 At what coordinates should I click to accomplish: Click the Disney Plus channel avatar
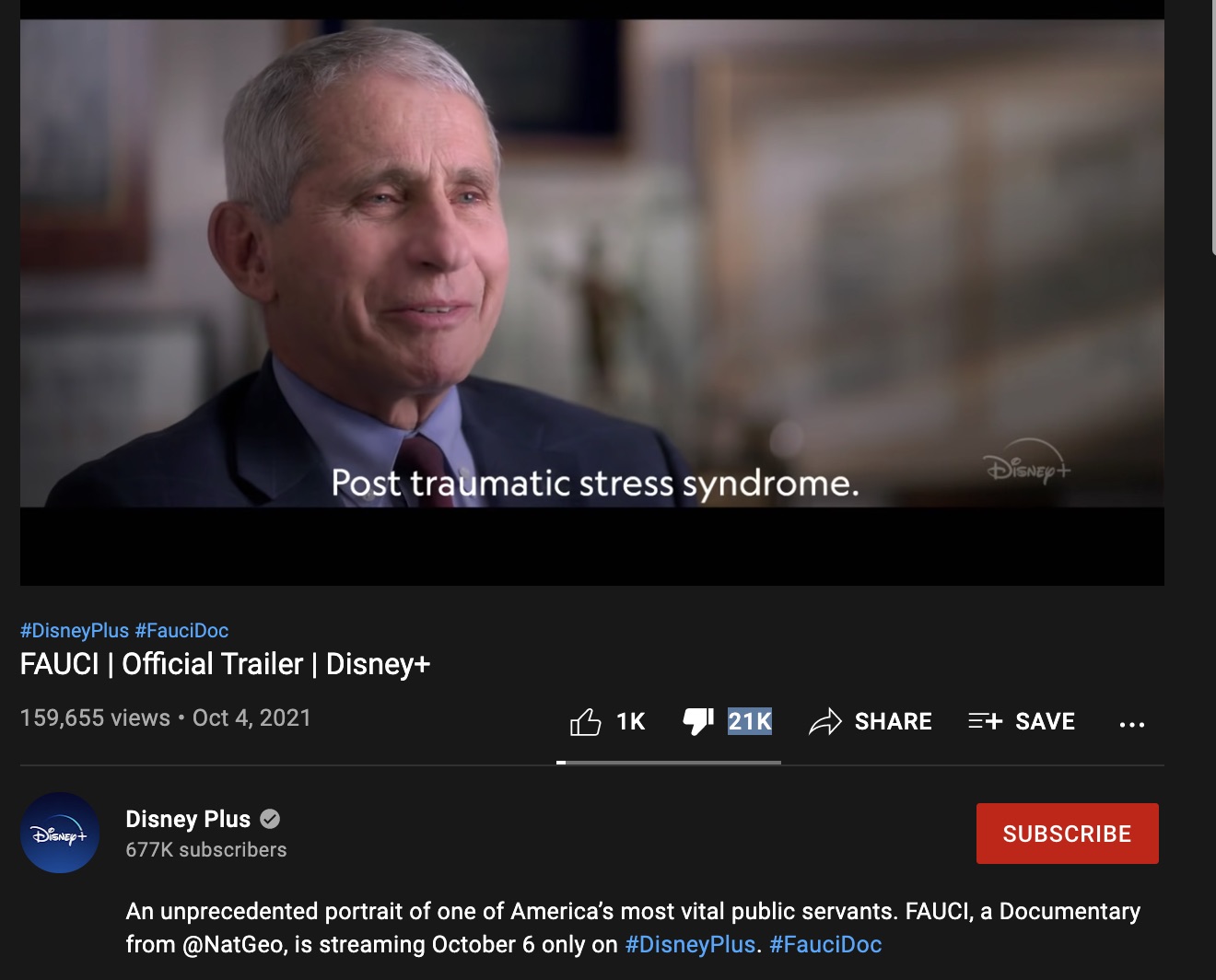click(60, 833)
